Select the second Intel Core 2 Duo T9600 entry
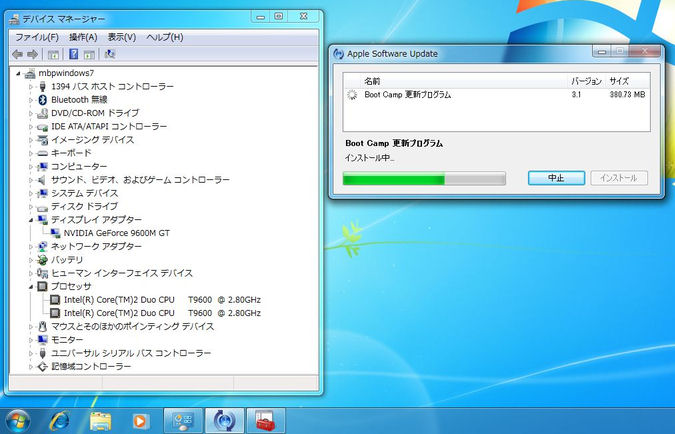675x434 pixels. (x=162, y=313)
